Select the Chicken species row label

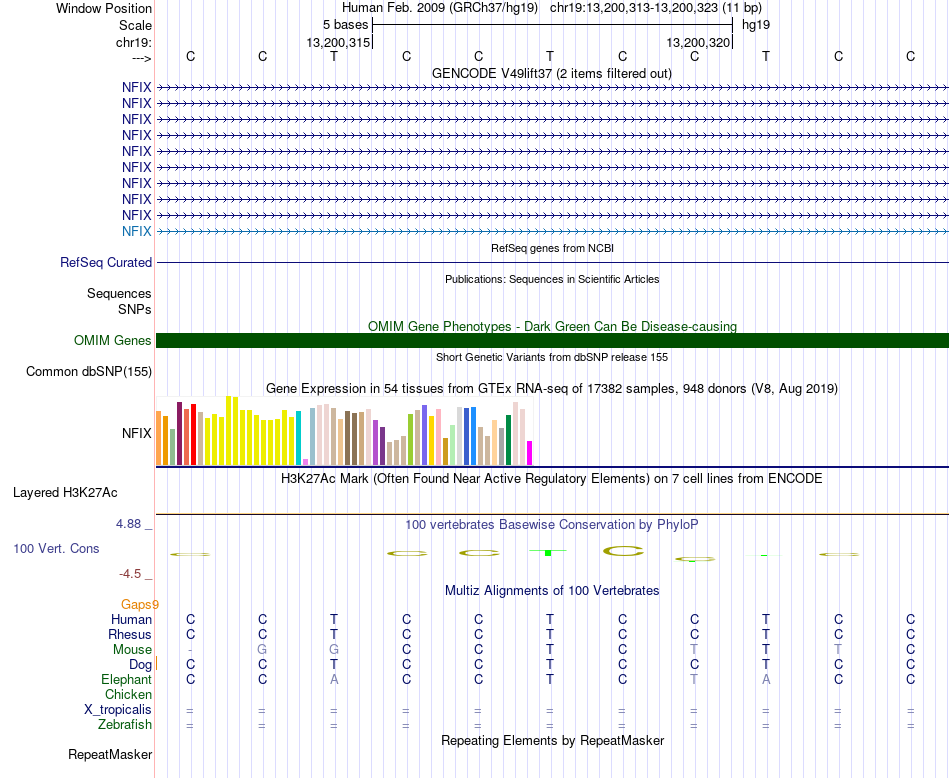tap(128, 694)
